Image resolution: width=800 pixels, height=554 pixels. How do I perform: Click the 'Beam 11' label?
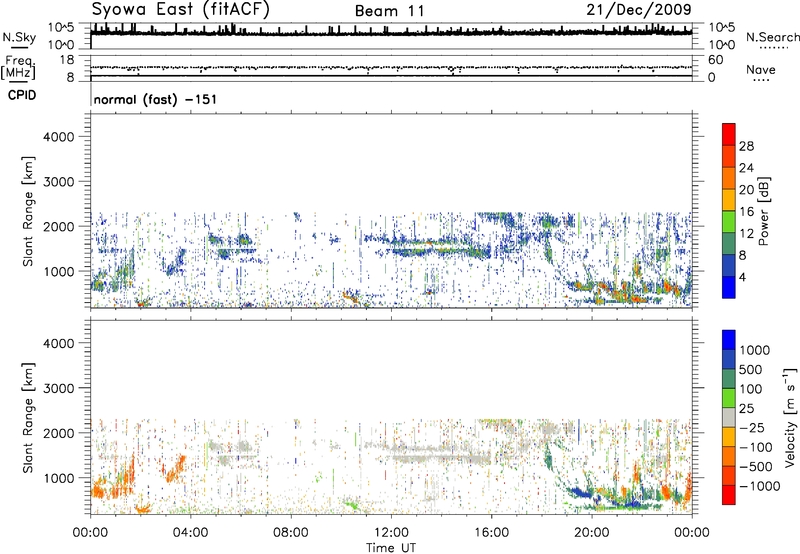click(x=389, y=11)
